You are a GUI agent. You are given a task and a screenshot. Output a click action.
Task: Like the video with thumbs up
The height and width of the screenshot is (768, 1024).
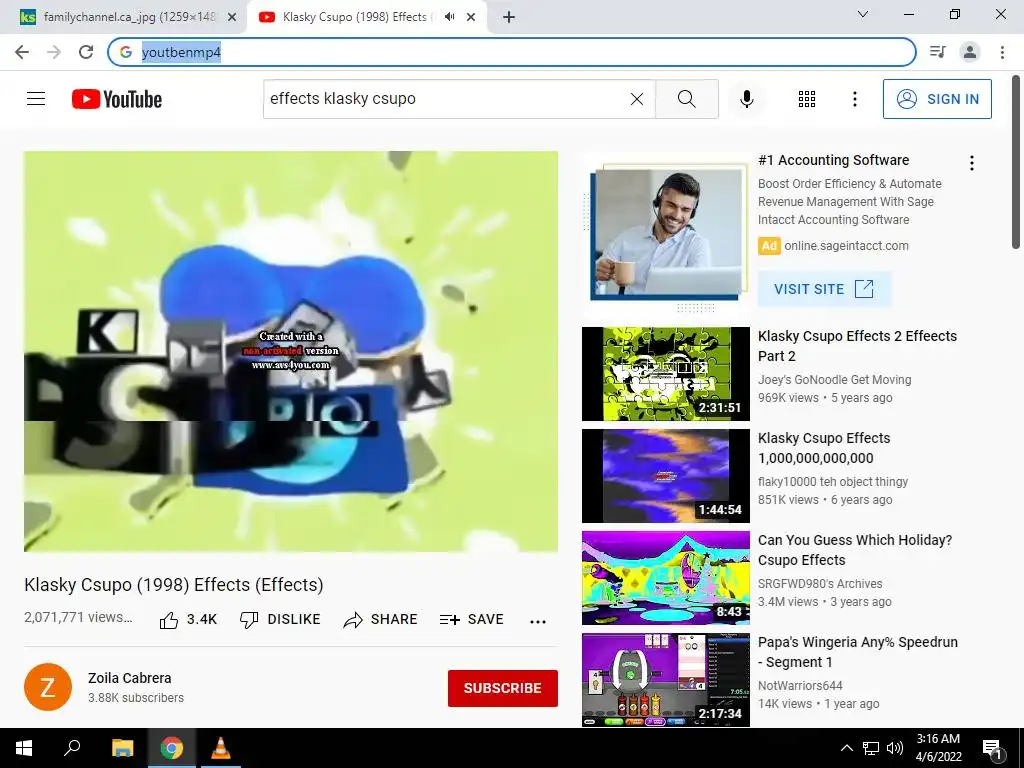[188, 619]
